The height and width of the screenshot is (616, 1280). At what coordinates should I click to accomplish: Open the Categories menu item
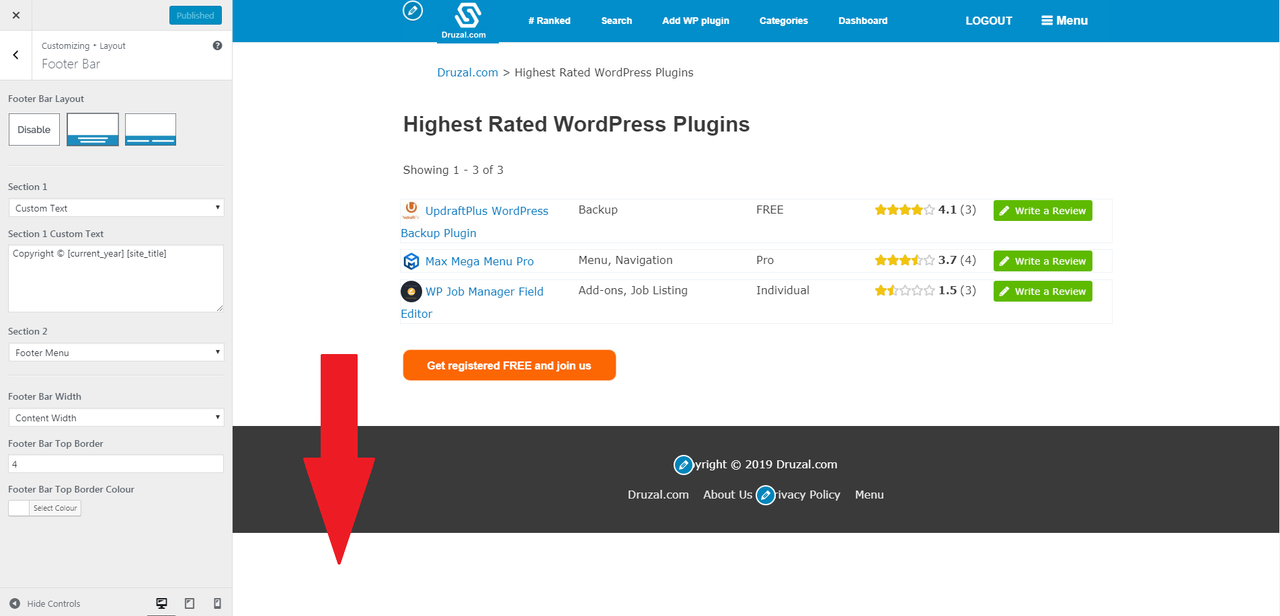click(x=783, y=20)
